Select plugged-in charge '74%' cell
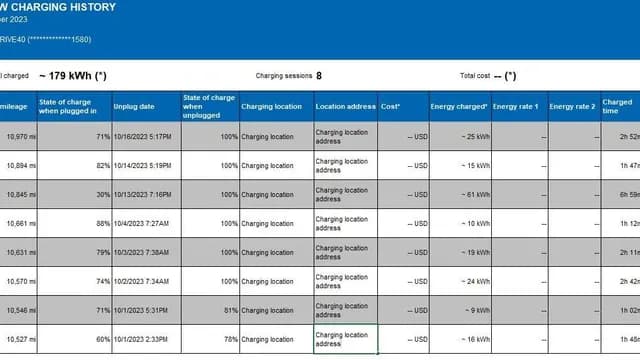The height and width of the screenshot is (360, 640). click(x=74, y=281)
